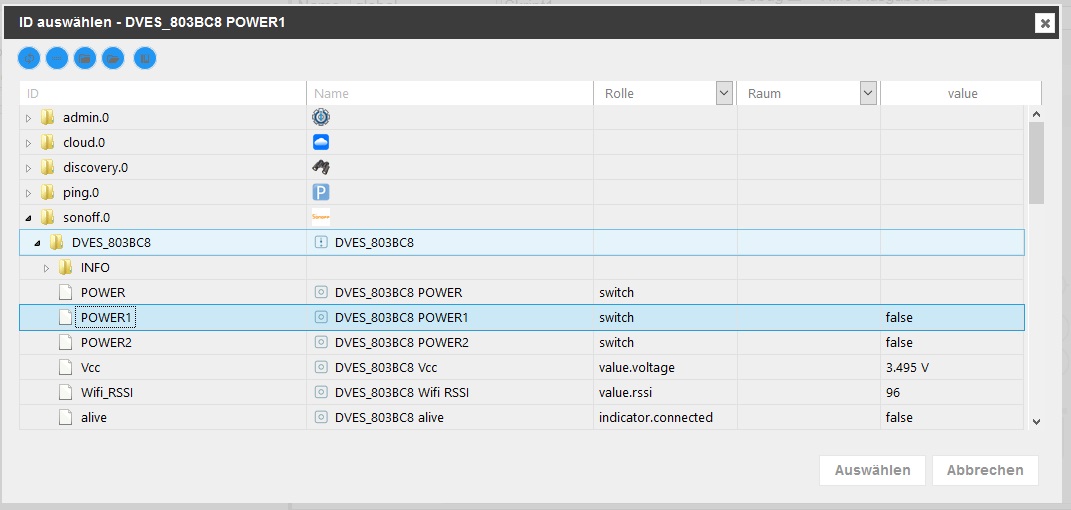Open the Raum filter dropdown
This screenshot has height=510, width=1071.
click(x=868, y=93)
